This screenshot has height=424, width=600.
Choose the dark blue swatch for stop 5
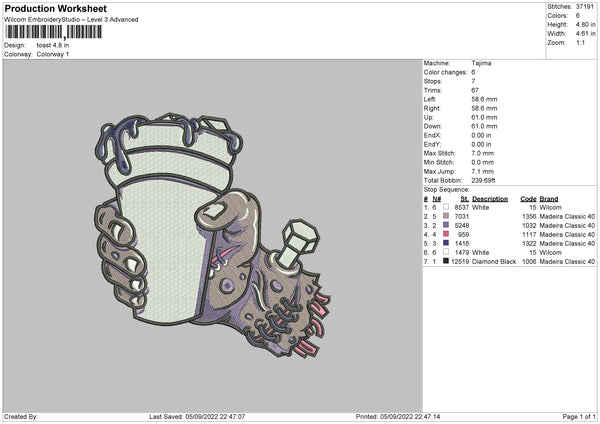(x=444, y=243)
